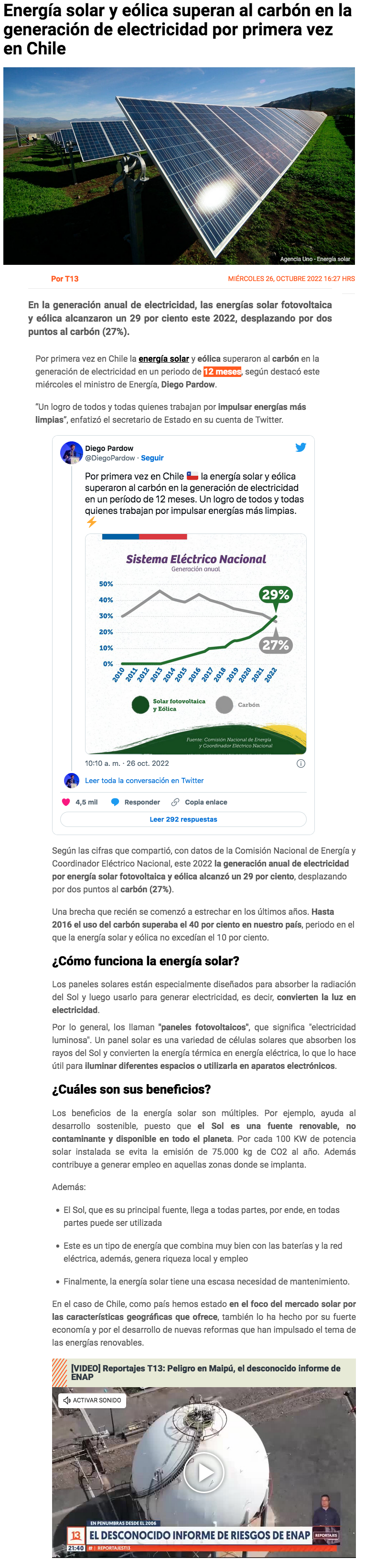This screenshot has width=365, height=1568.
Task: Open the underlined "energía solar" link
Action: click(163, 358)
